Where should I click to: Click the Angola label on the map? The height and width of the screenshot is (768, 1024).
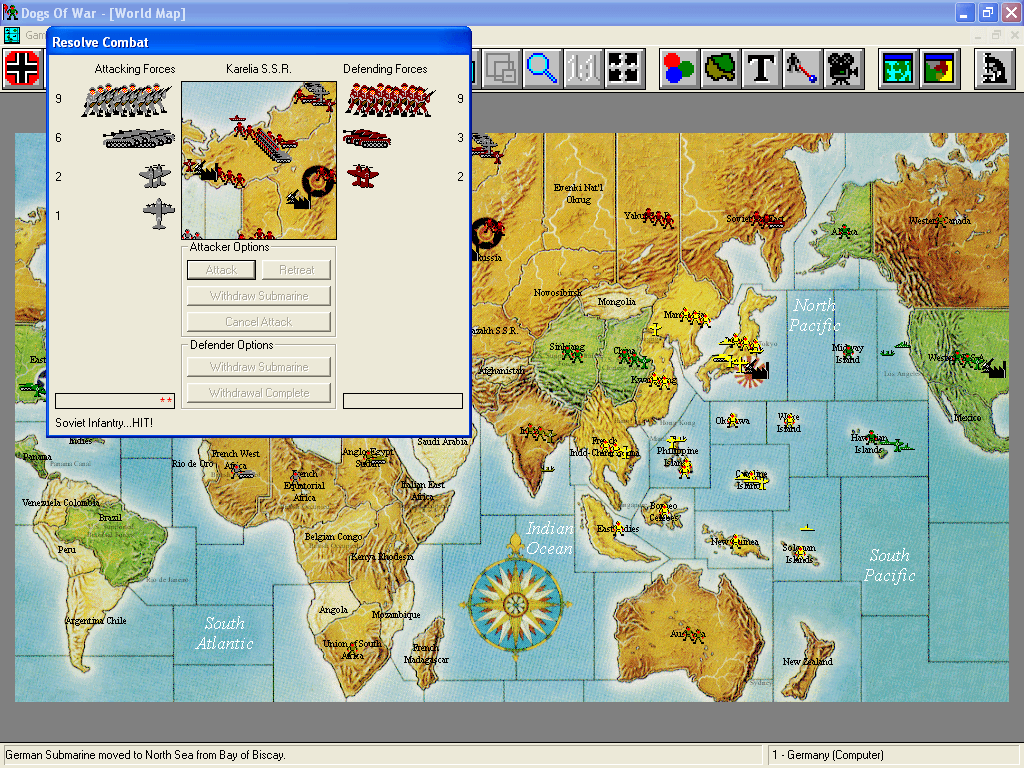coord(333,610)
